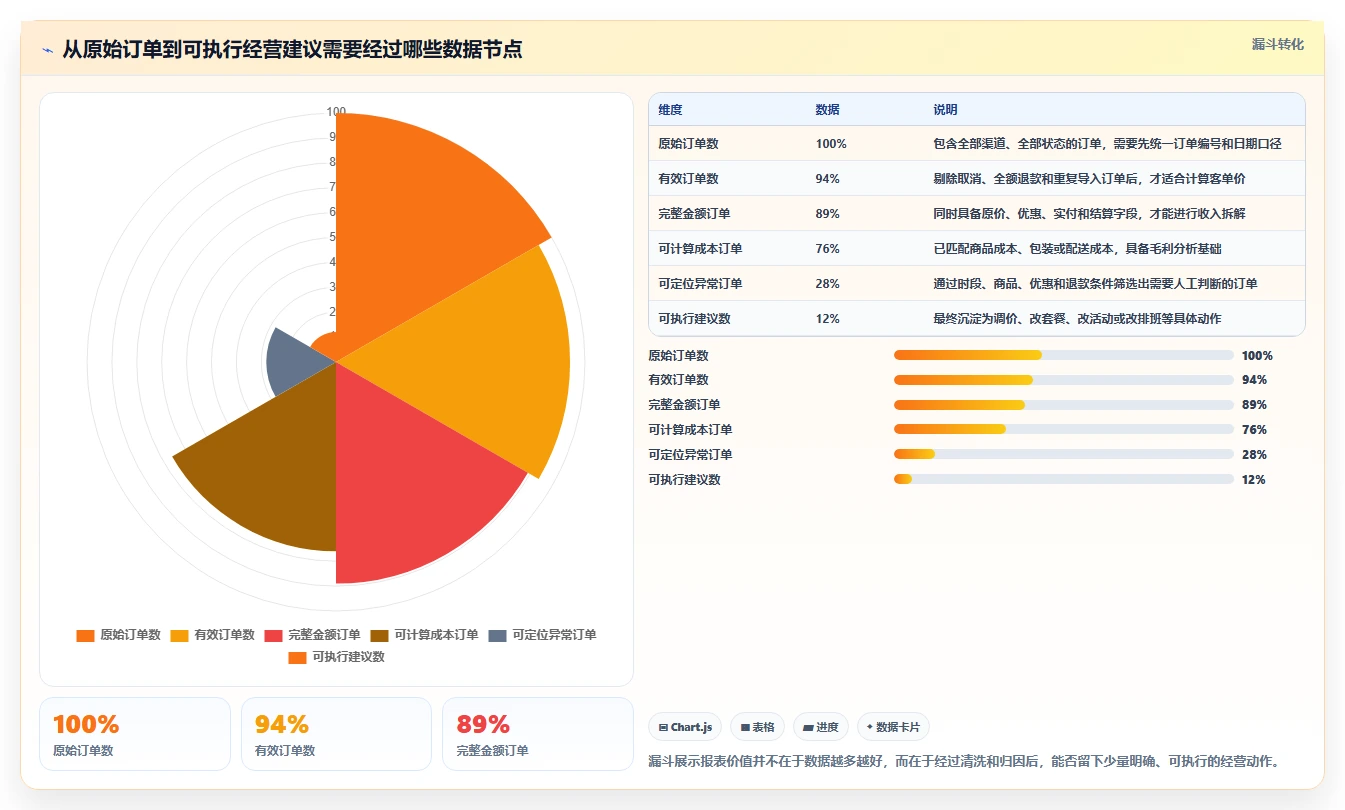Click the 有效订单数 progress bar
Image resolution: width=1345 pixels, height=810 pixels.
point(1063,380)
